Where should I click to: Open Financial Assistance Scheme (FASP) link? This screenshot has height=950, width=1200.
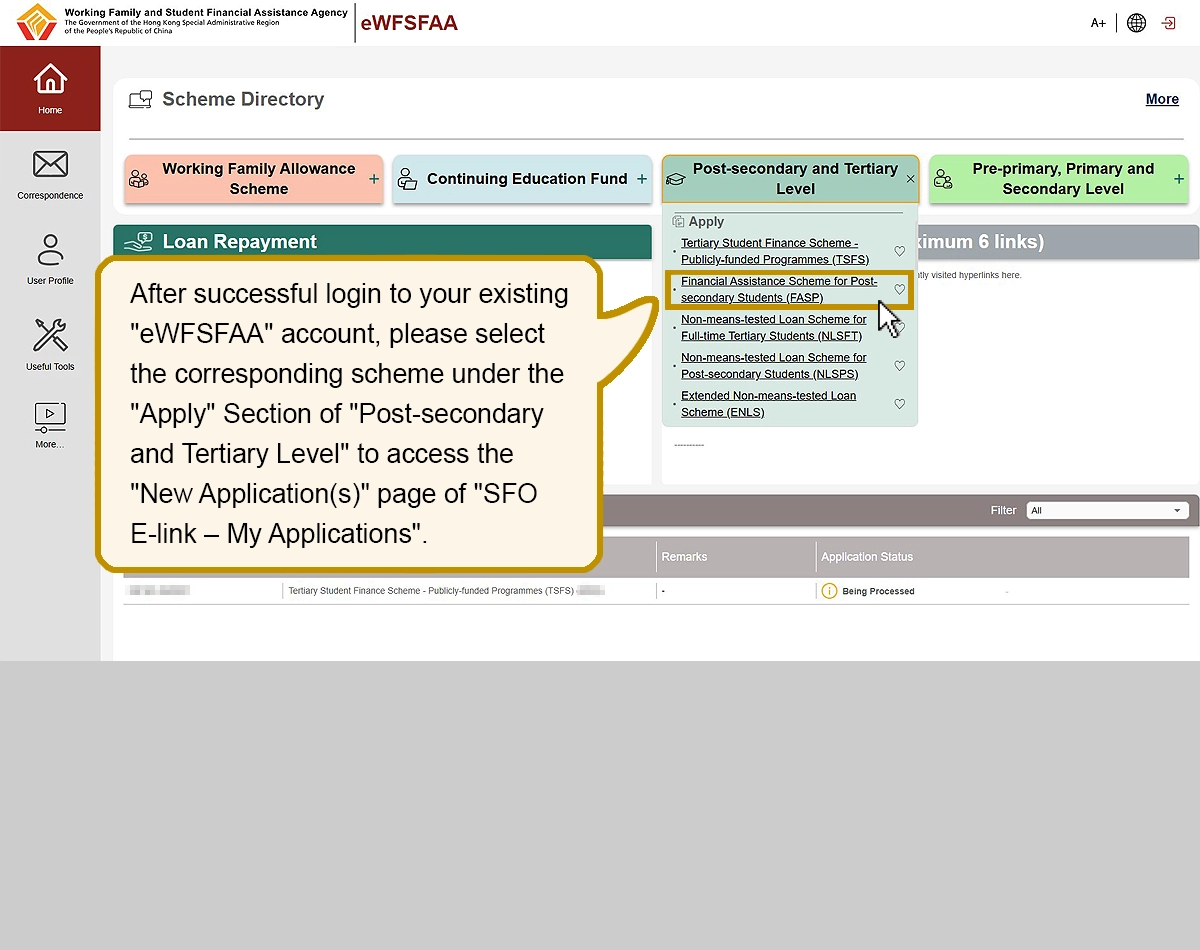[x=779, y=289]
